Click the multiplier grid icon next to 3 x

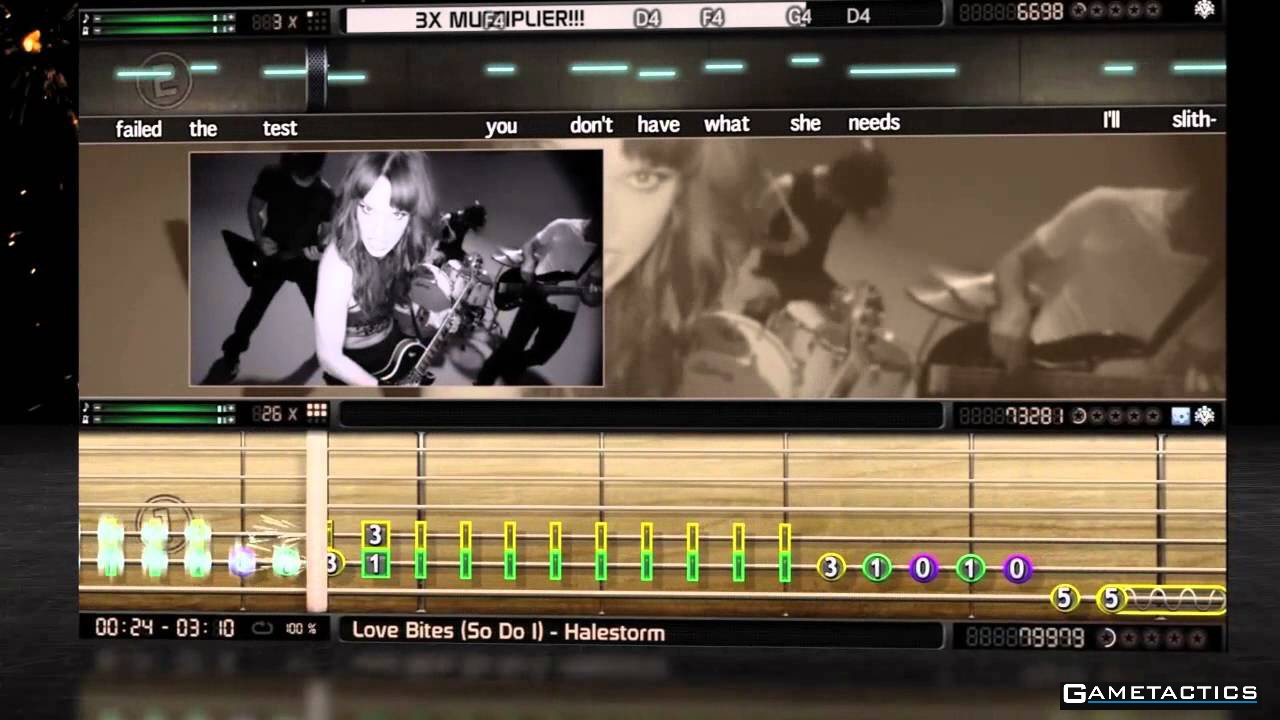316,20
